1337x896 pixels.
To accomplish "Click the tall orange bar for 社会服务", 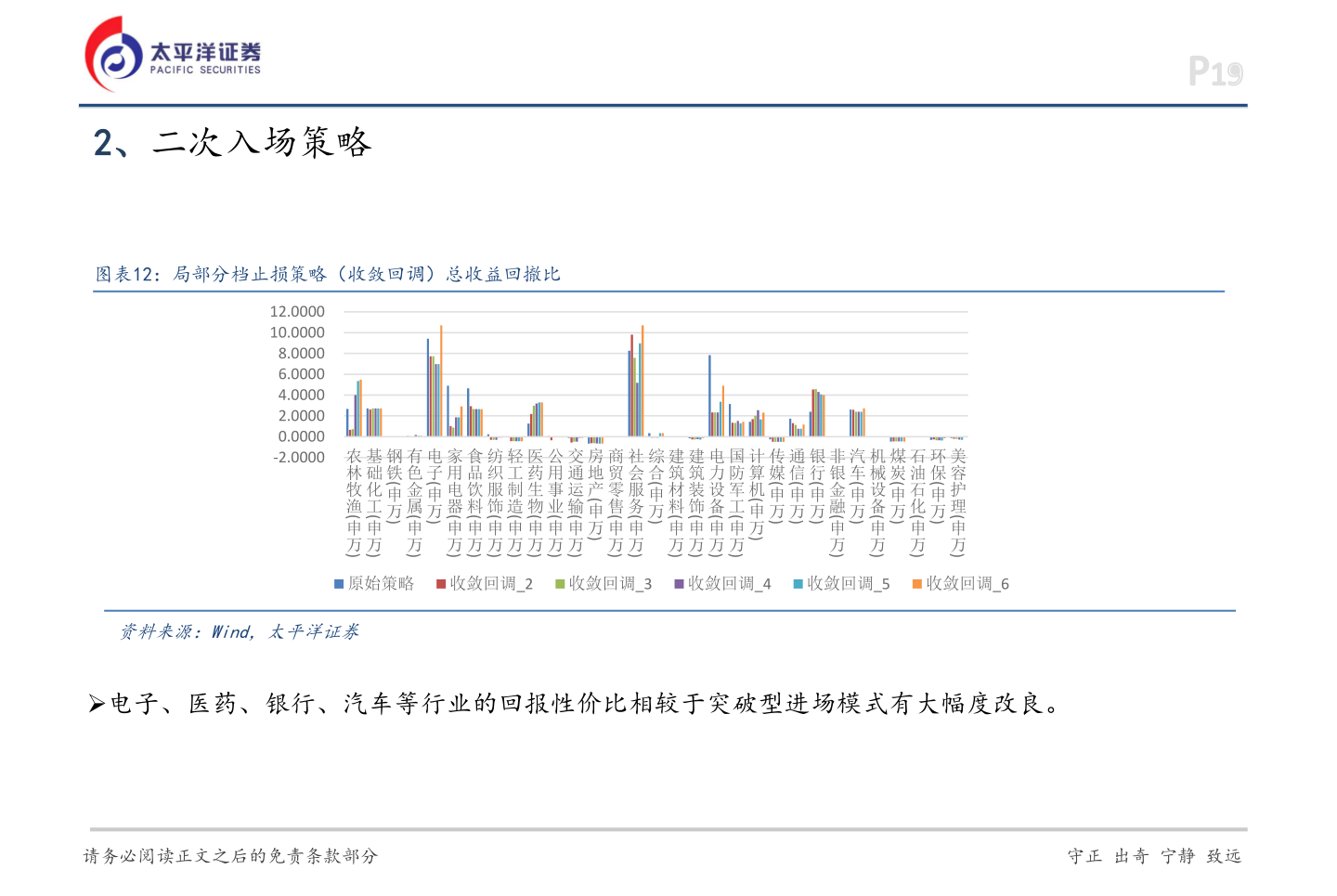I will pos(643,381).
